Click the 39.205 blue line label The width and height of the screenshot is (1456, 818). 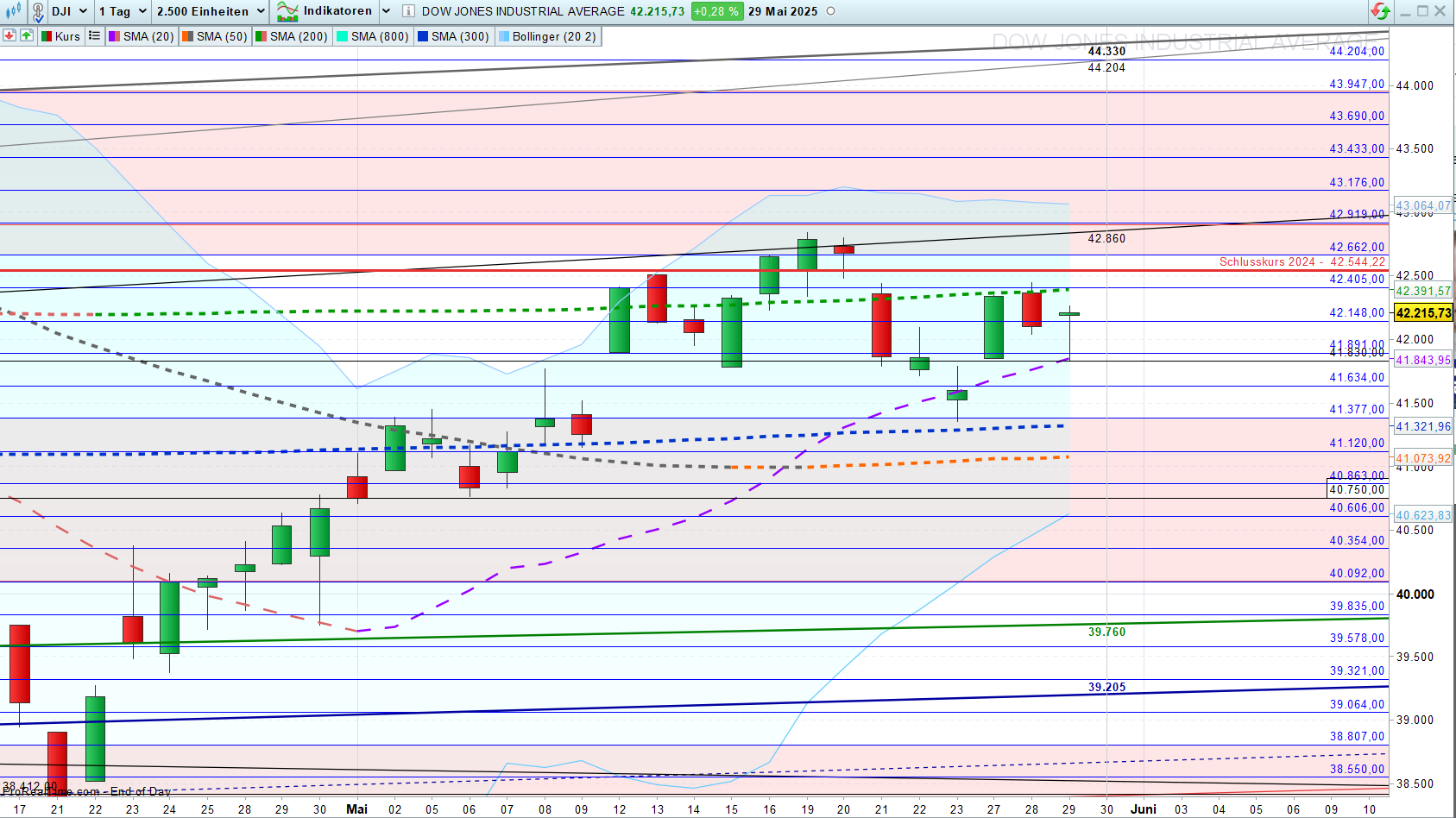(x=1106, y=687)
